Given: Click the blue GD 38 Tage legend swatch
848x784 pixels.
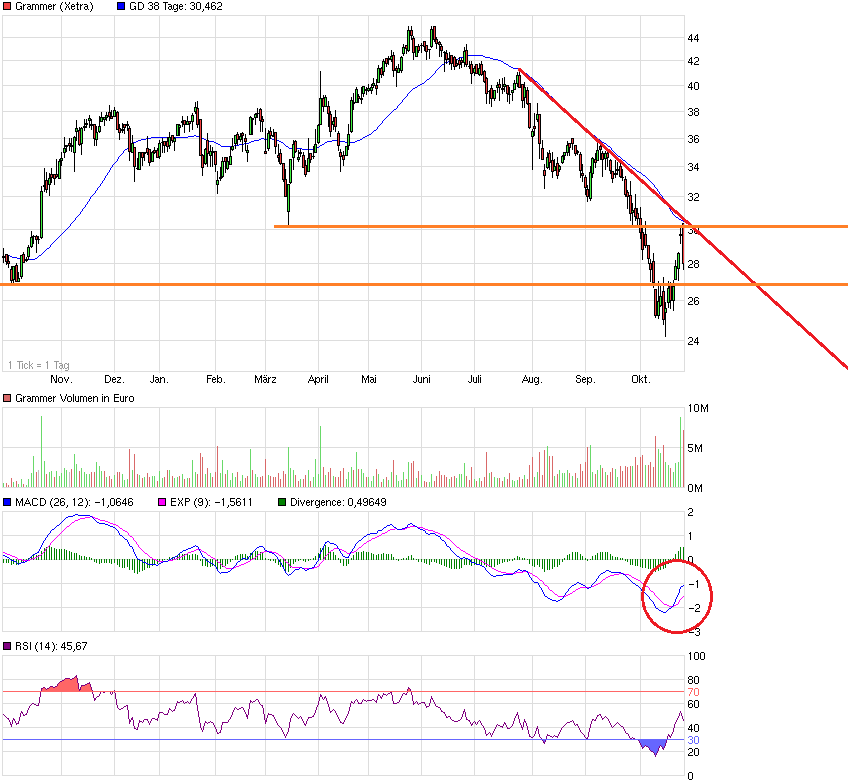Looking at the screenshot, I should click(122, 7).
